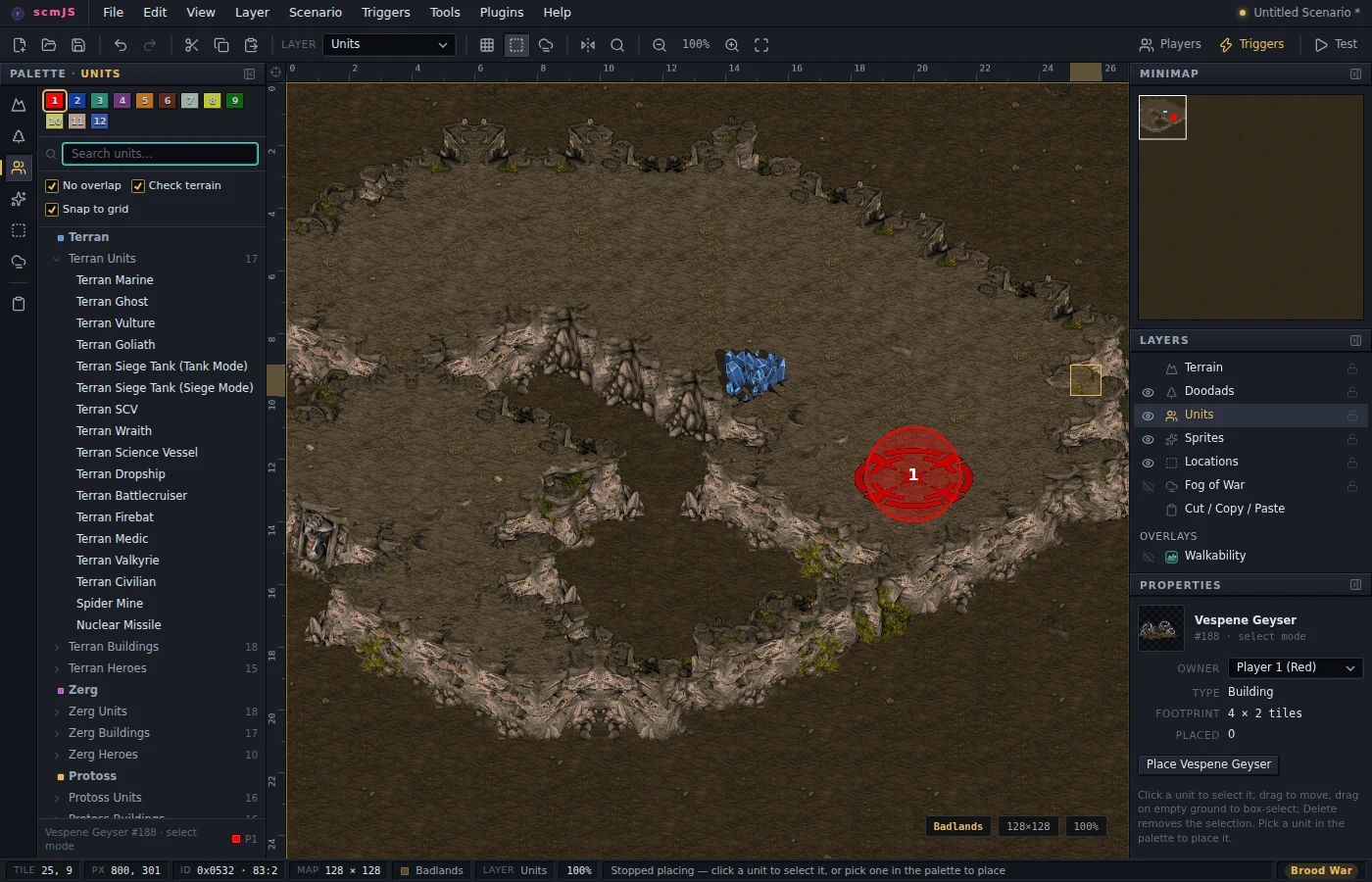Turn off Snap to grid
This screenshot has height=882, width=1372.
(x=52, y=210)
